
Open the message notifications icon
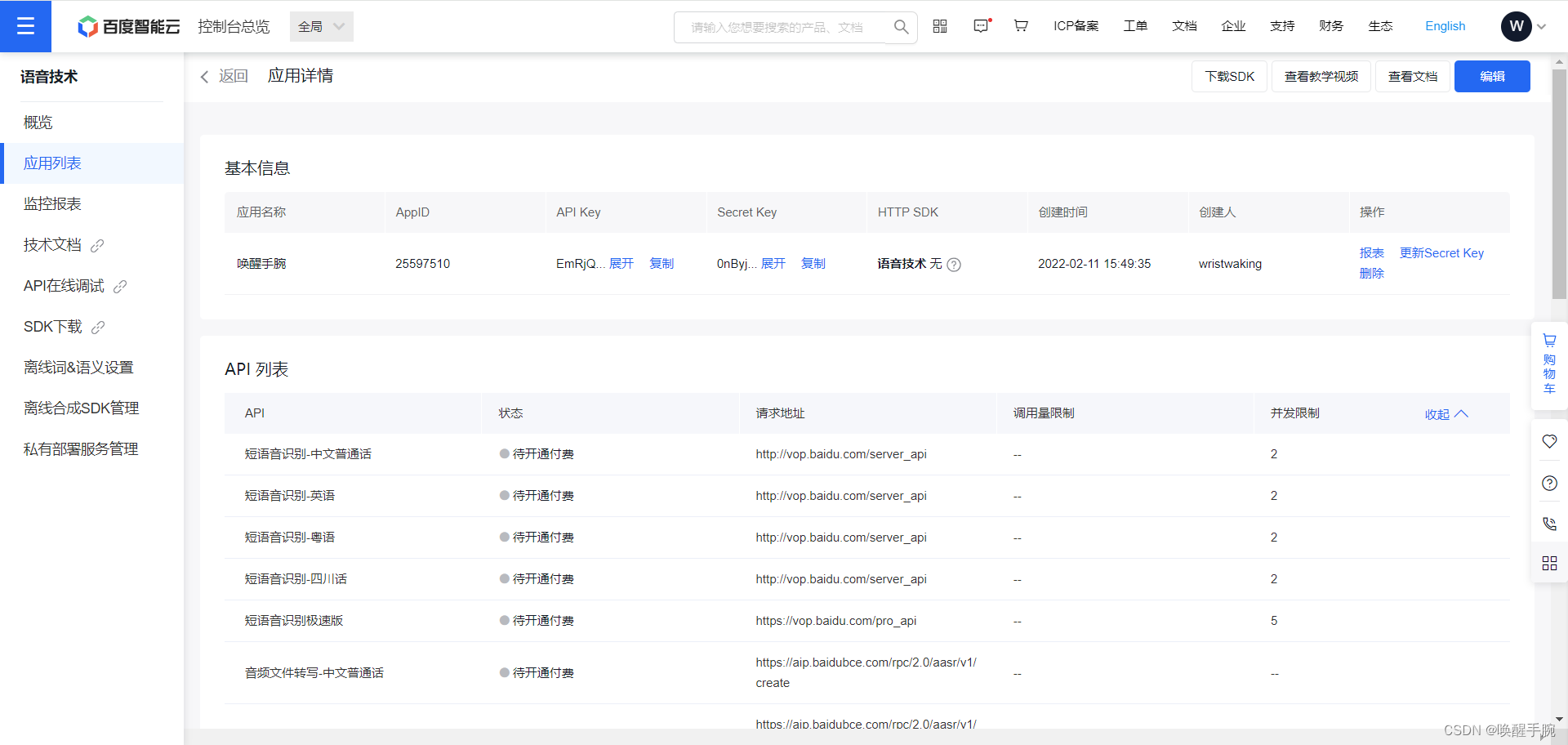pos(982,26)
